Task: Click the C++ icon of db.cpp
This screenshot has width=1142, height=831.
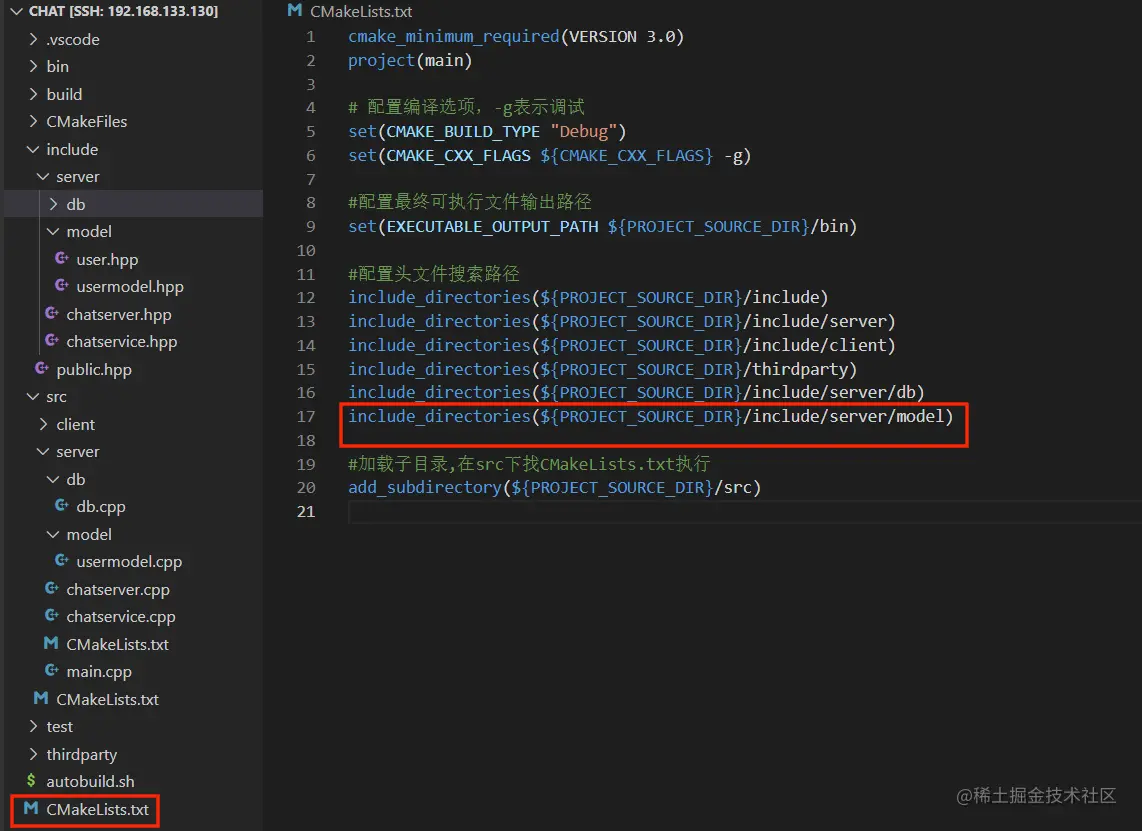Action: pos(62,505)
